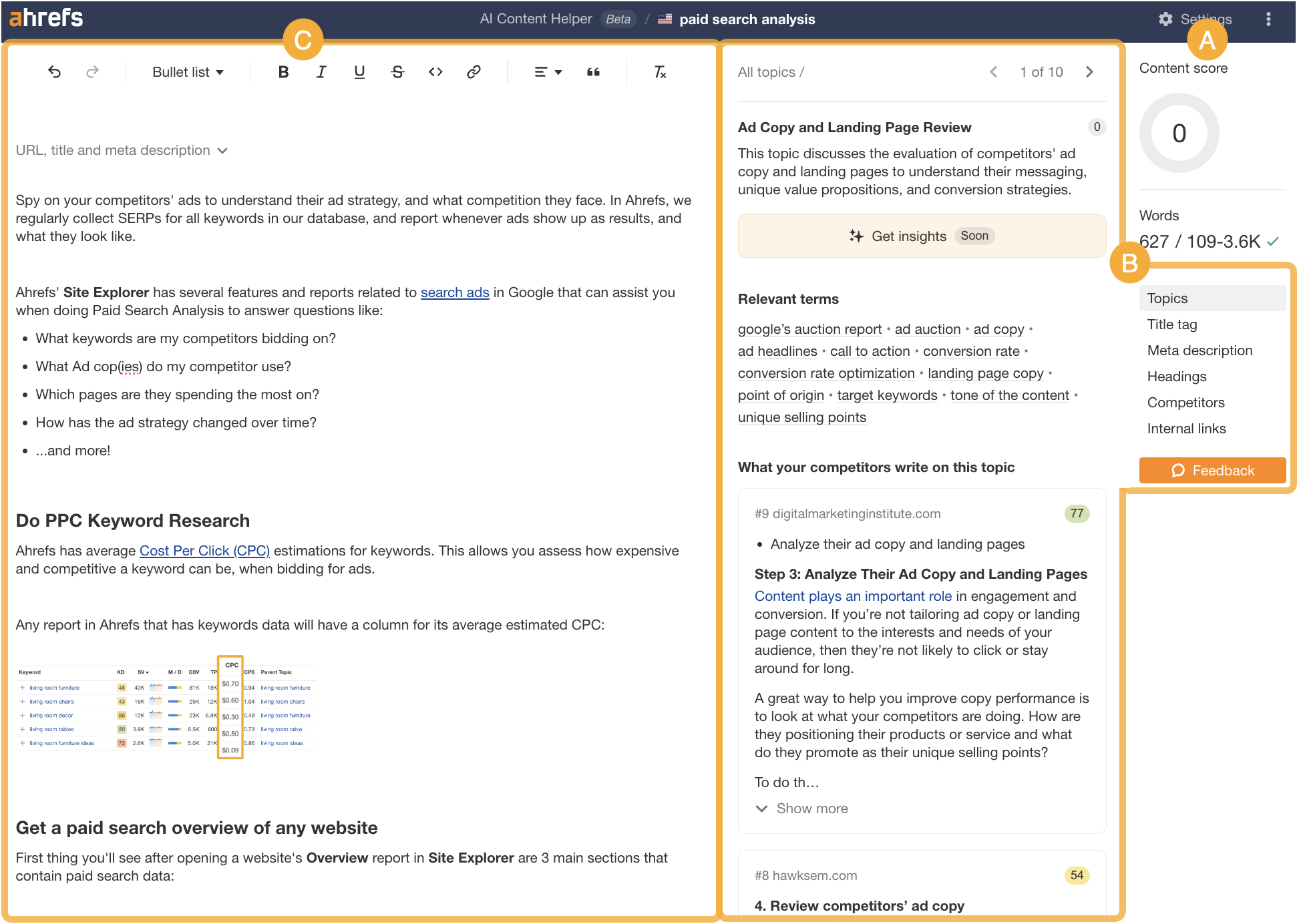Expand URL, title and meta description
This screenshot has width=1297, height=924.
tap(122, 150)
